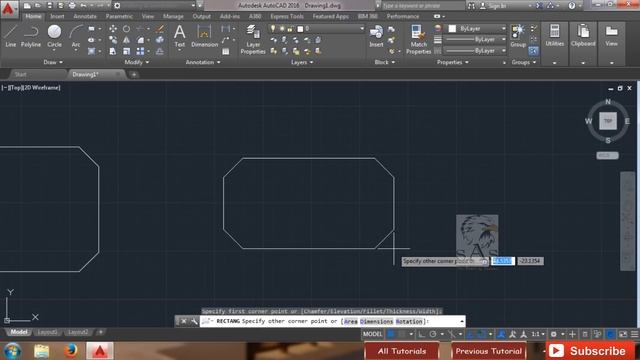
Task: Select the Dimension tool
Action: [x=204, y=36]
